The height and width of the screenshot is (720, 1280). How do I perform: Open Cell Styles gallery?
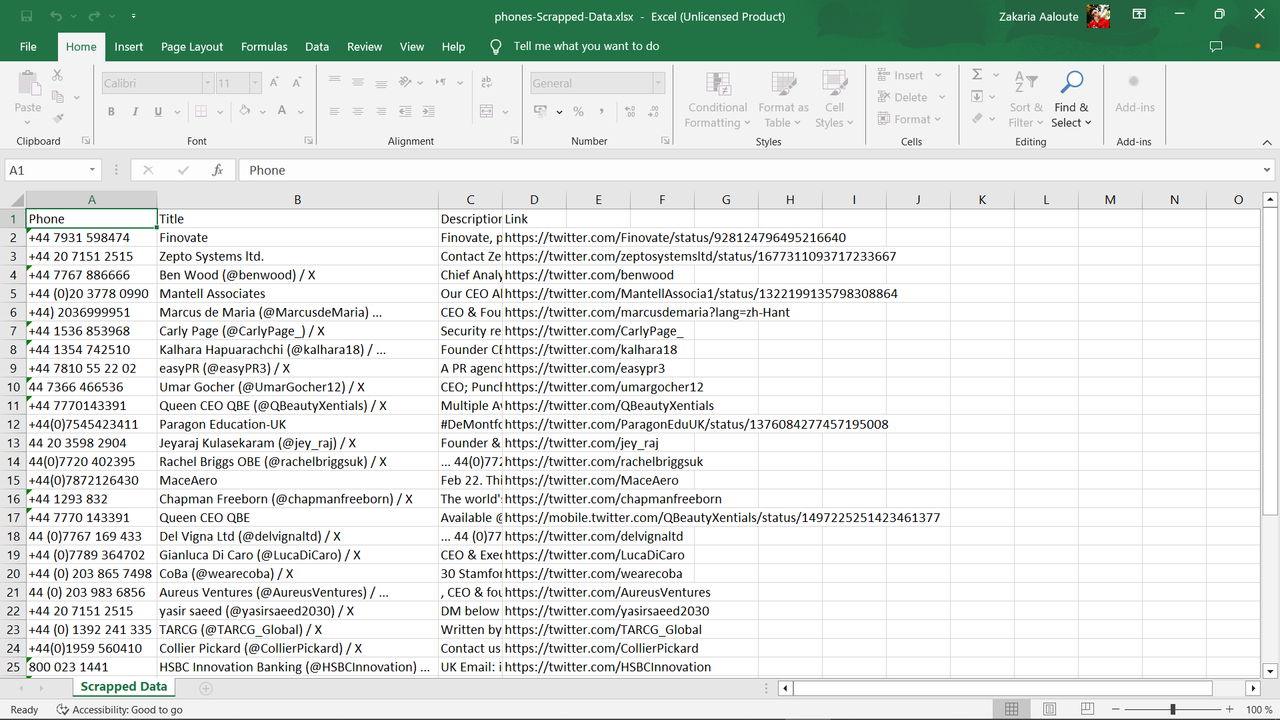(x=834, y=99)
